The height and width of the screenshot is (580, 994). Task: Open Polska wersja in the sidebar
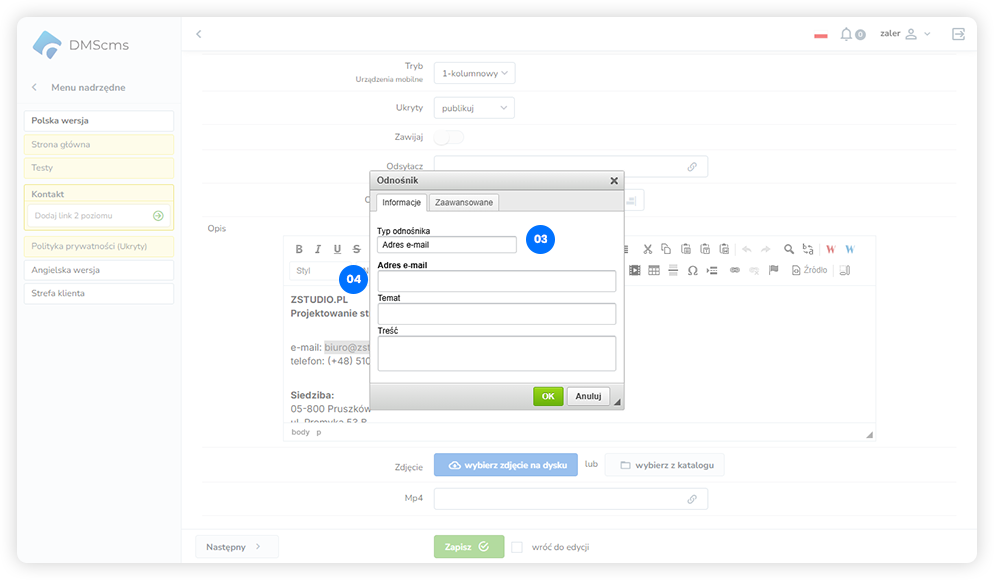coord(99,120)
